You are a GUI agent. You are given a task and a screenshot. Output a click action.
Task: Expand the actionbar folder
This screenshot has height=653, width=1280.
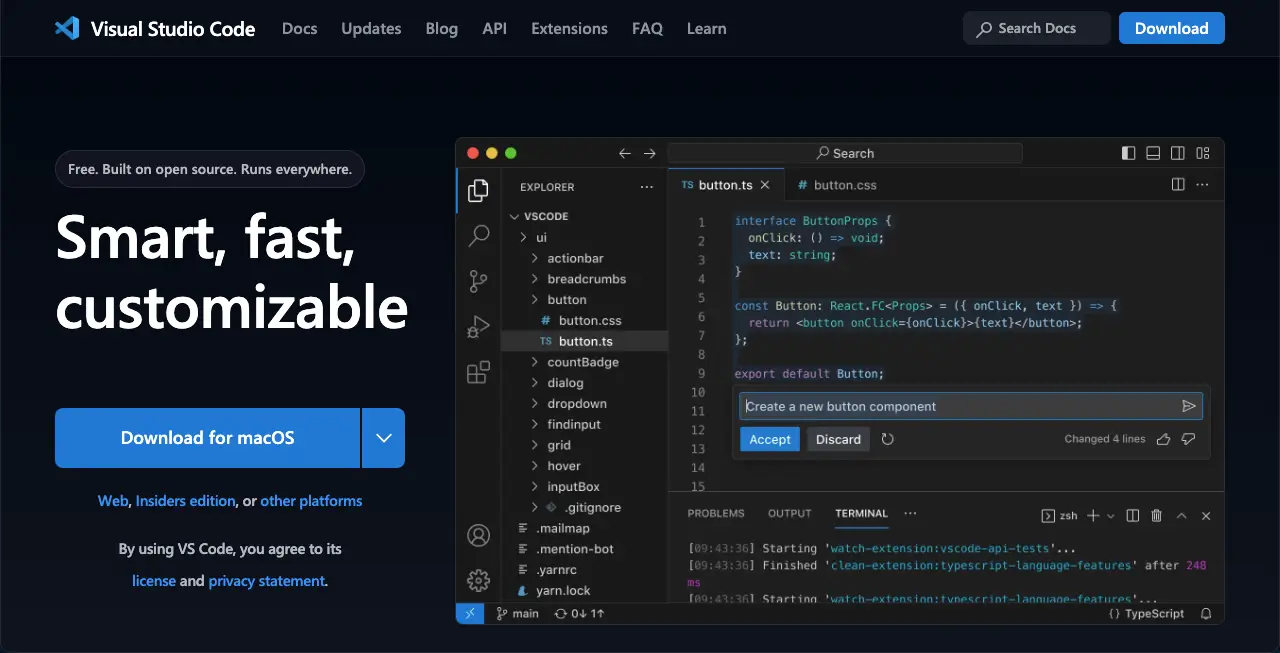click(x=535, y=259)
